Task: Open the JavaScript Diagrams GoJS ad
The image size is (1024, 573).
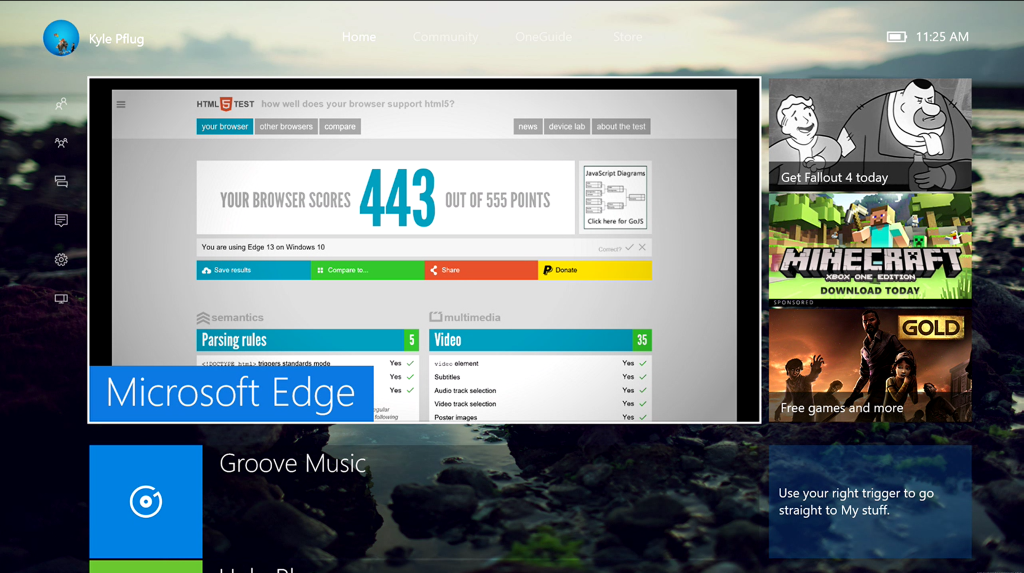Action: (x=615, y=197)
